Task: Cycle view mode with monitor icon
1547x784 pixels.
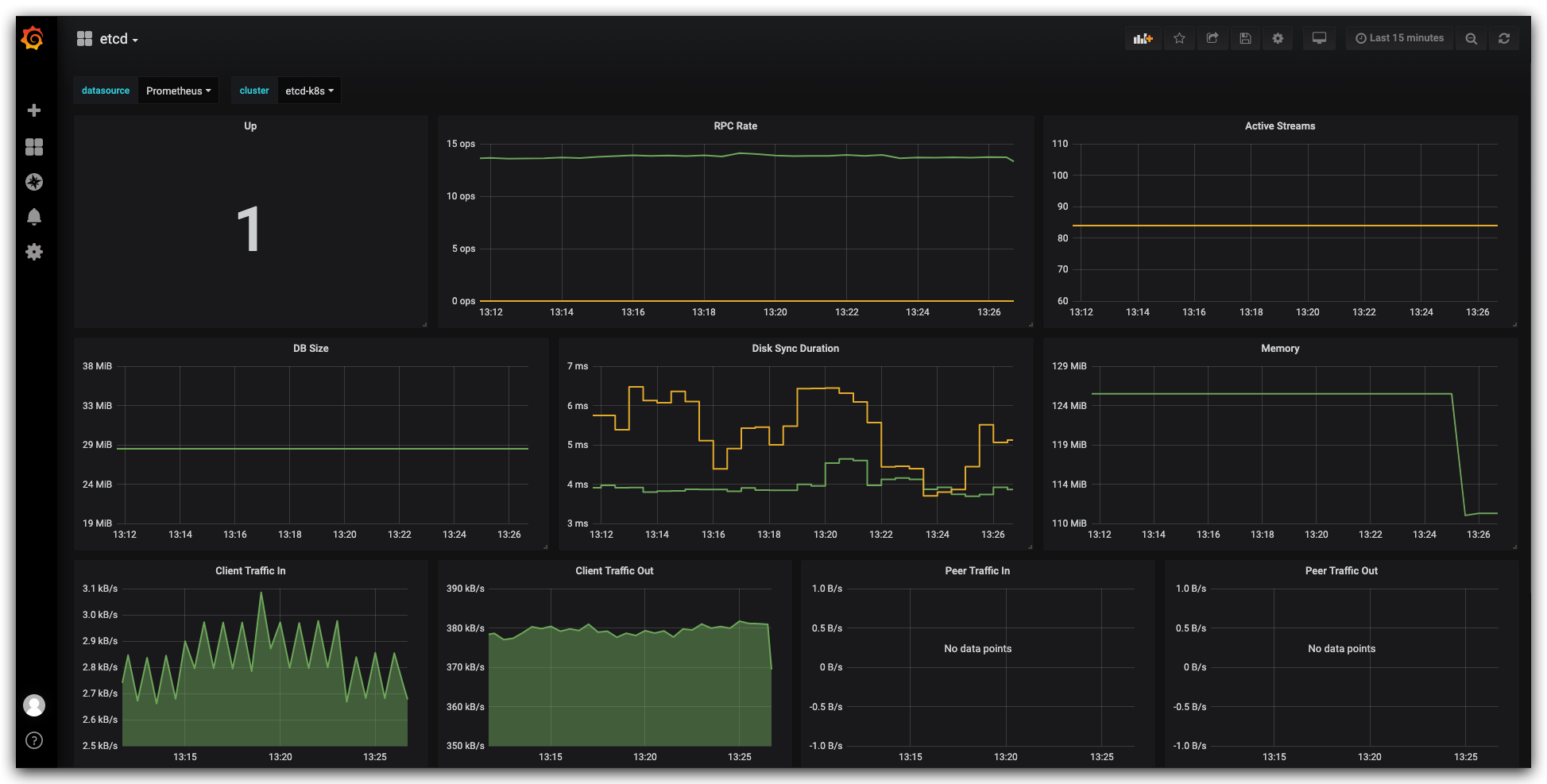Action: (1319, 38)
